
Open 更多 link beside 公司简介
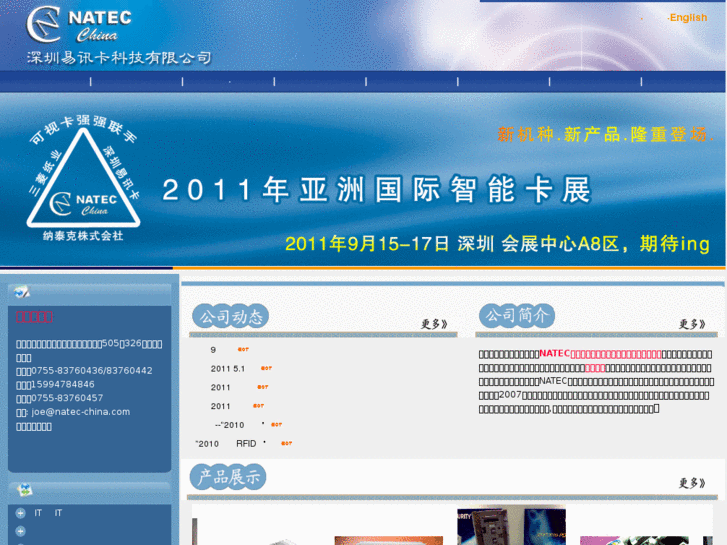pos(692,324)
